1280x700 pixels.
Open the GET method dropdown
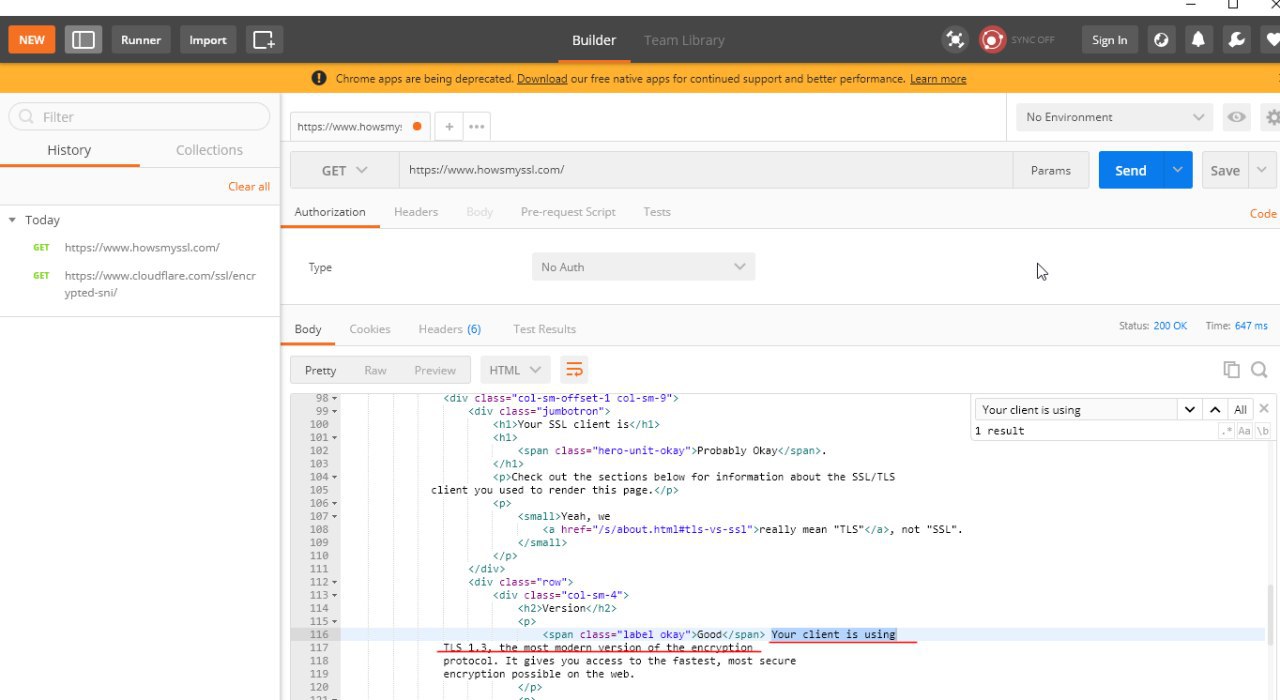coord(345,170)
